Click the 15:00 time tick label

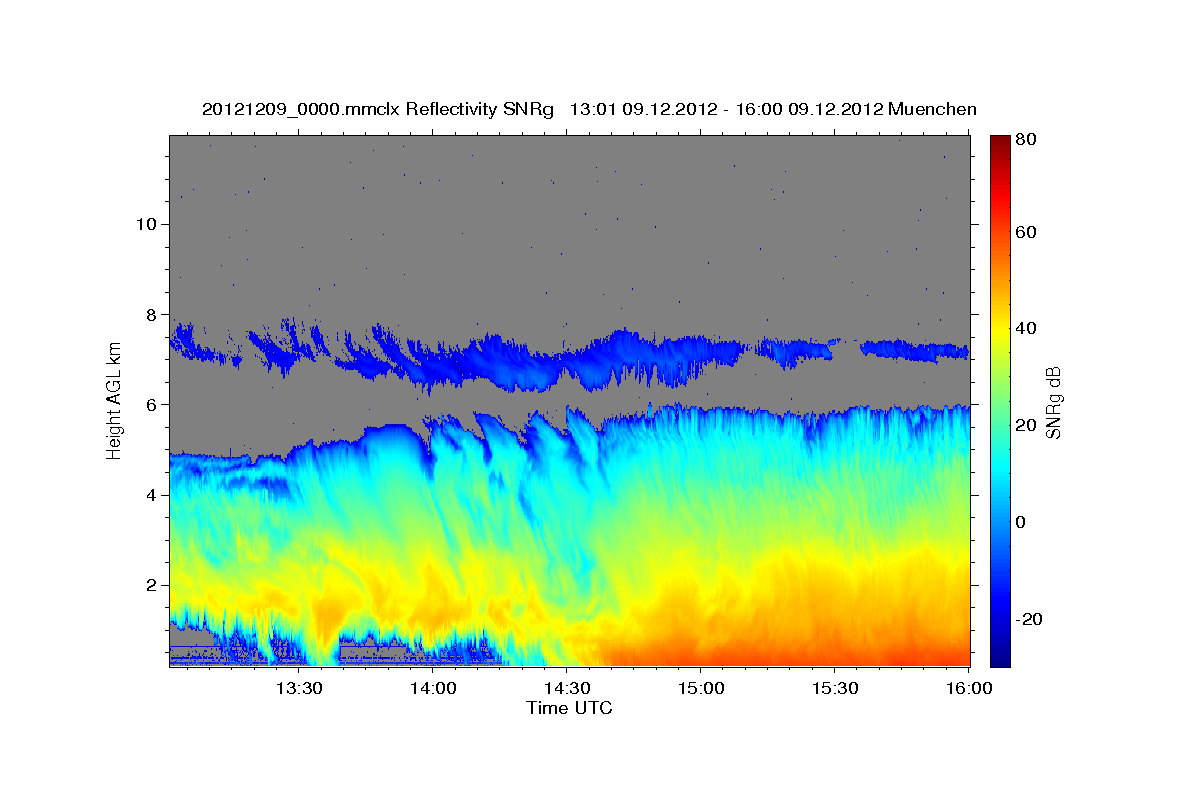pos(700,688)
